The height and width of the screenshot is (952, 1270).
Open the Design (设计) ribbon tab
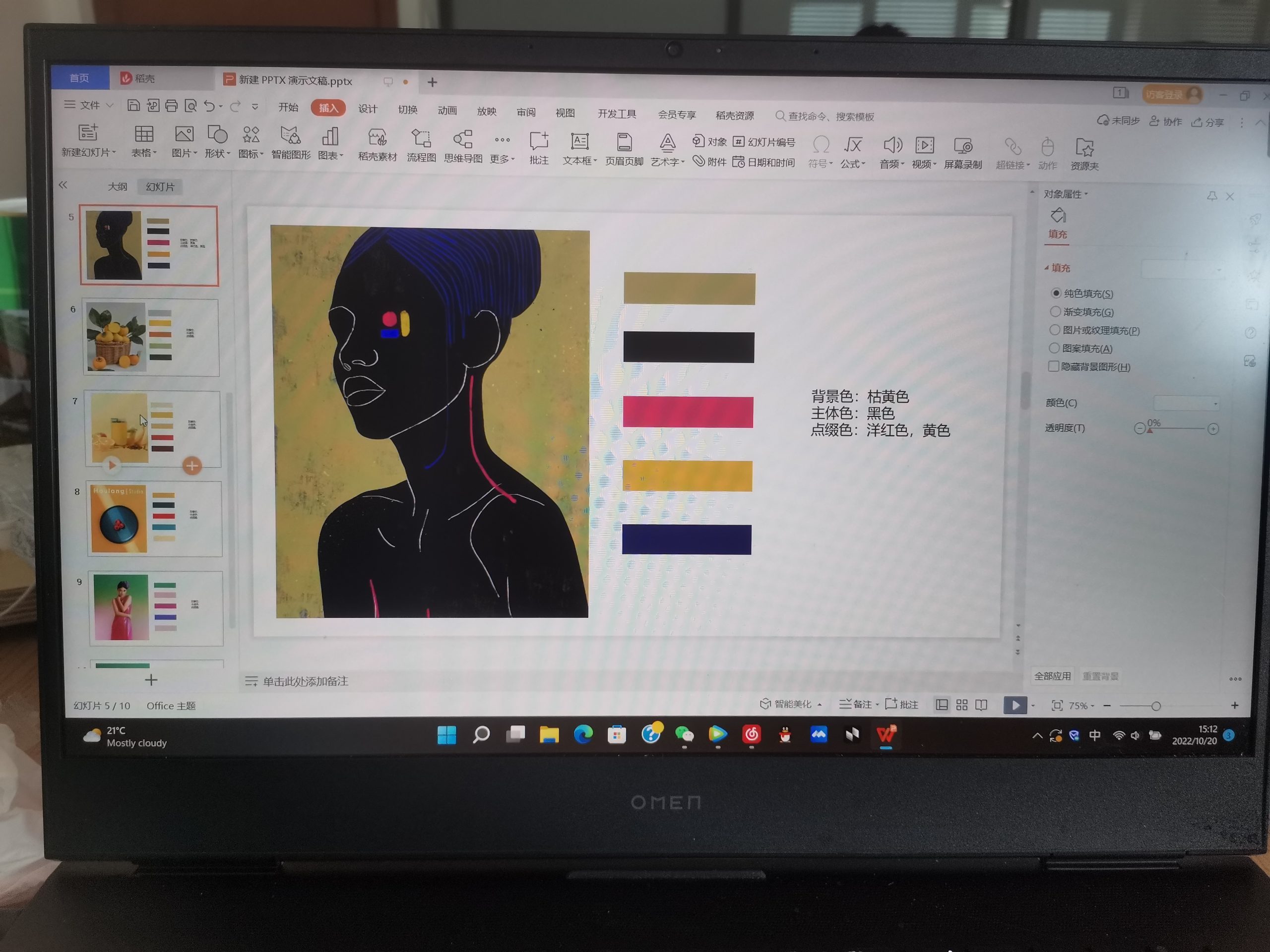[x=368, y=109]
